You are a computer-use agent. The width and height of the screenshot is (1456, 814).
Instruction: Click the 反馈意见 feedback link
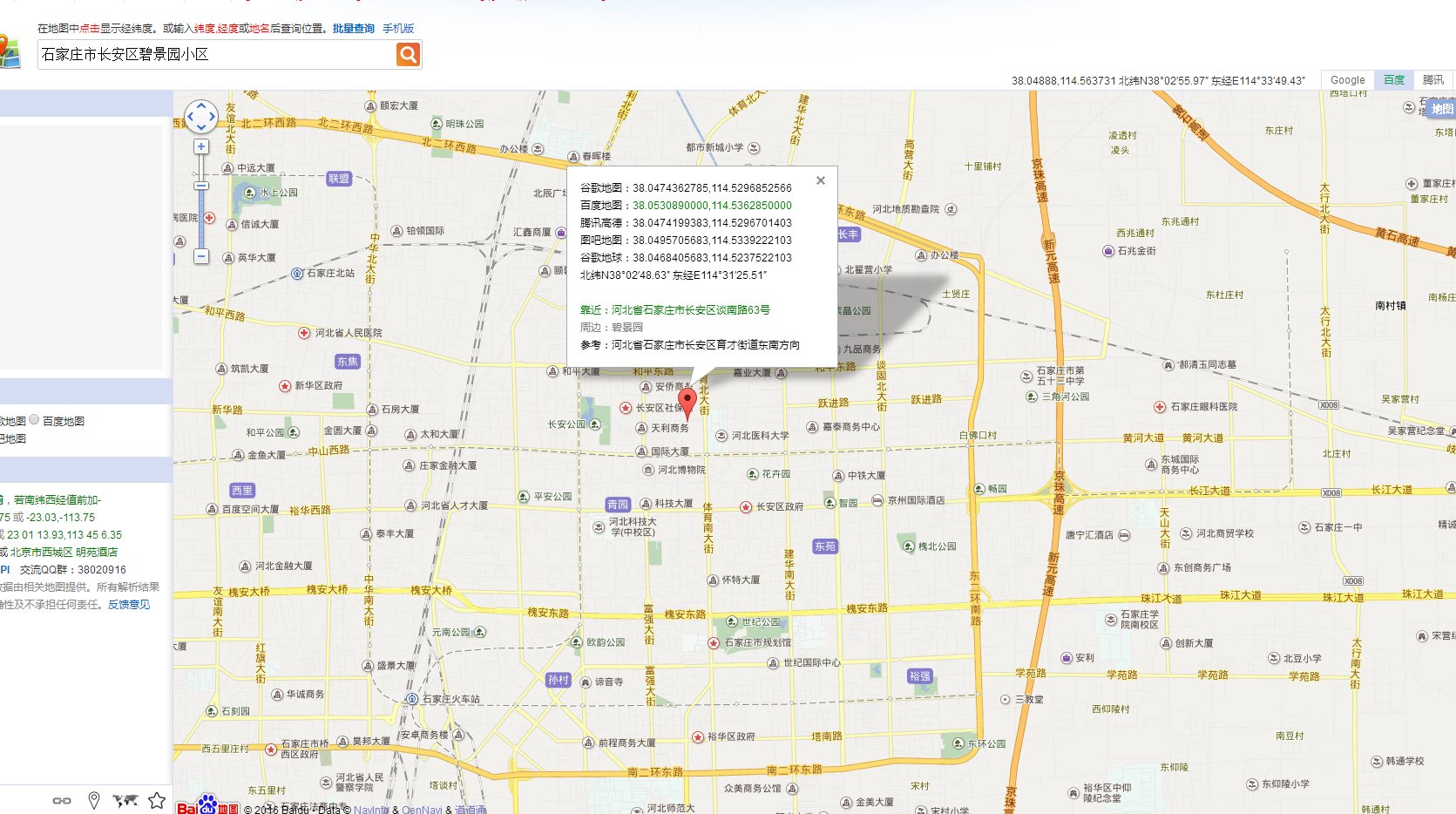(129, 604)
